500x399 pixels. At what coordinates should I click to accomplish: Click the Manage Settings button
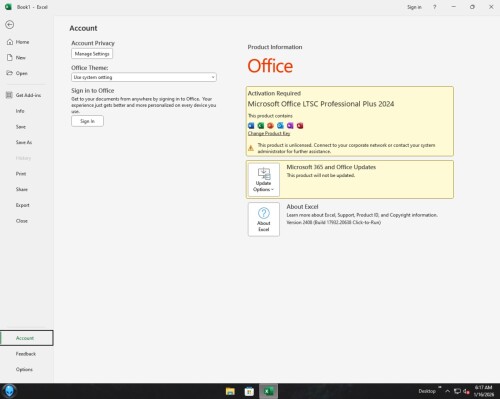point(92,54)
